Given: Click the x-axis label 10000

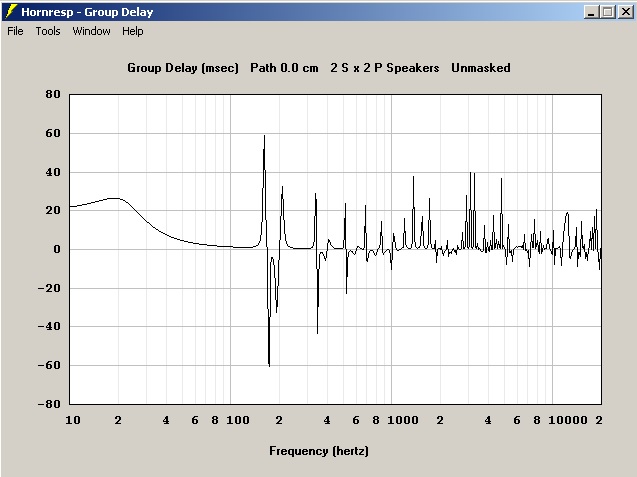Looking at the screenshot, I should click(568, 420).
